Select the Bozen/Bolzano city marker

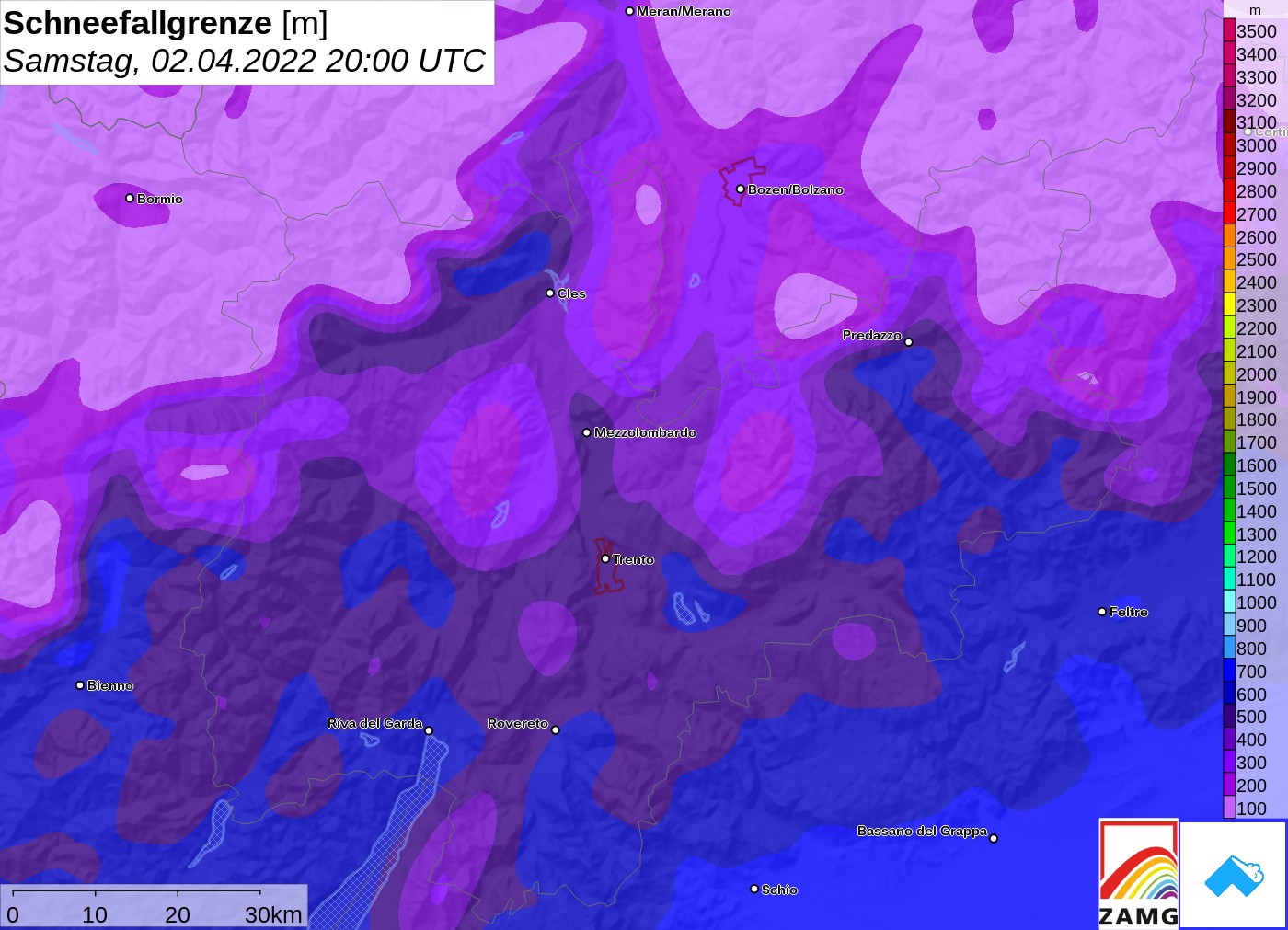point(740,189)
